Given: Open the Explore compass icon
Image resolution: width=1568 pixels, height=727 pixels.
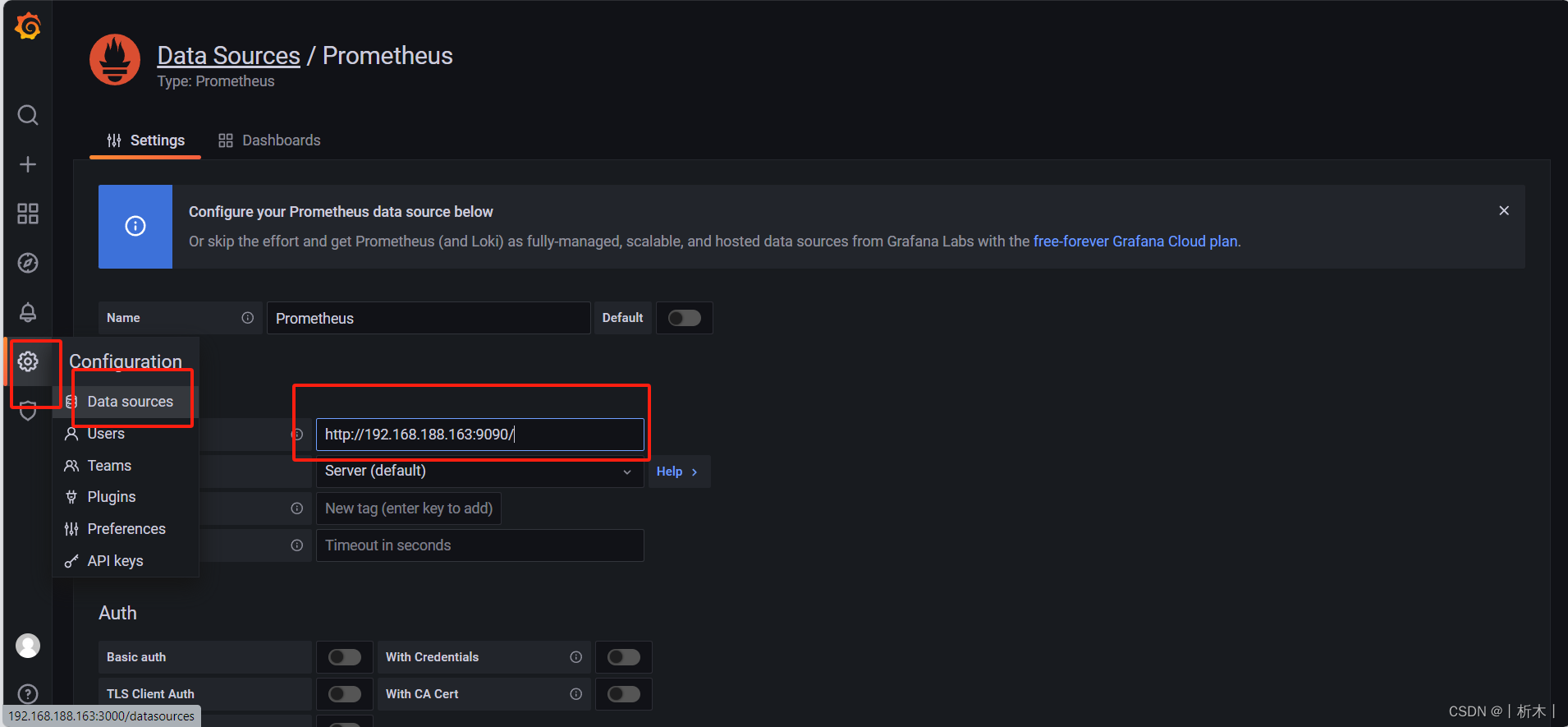Looking at the screenshot, I should click(28, 263).
